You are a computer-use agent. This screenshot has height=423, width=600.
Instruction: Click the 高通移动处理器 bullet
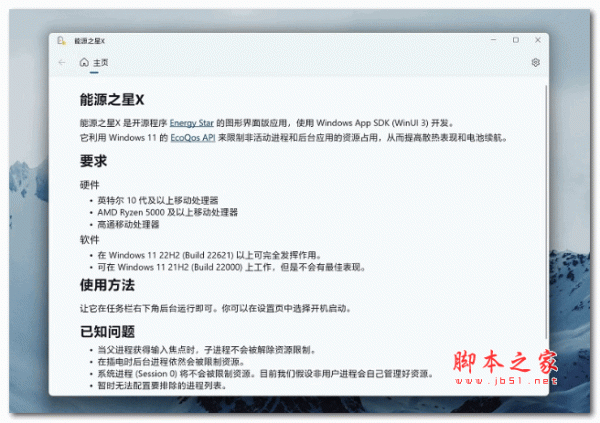(128, 224)
